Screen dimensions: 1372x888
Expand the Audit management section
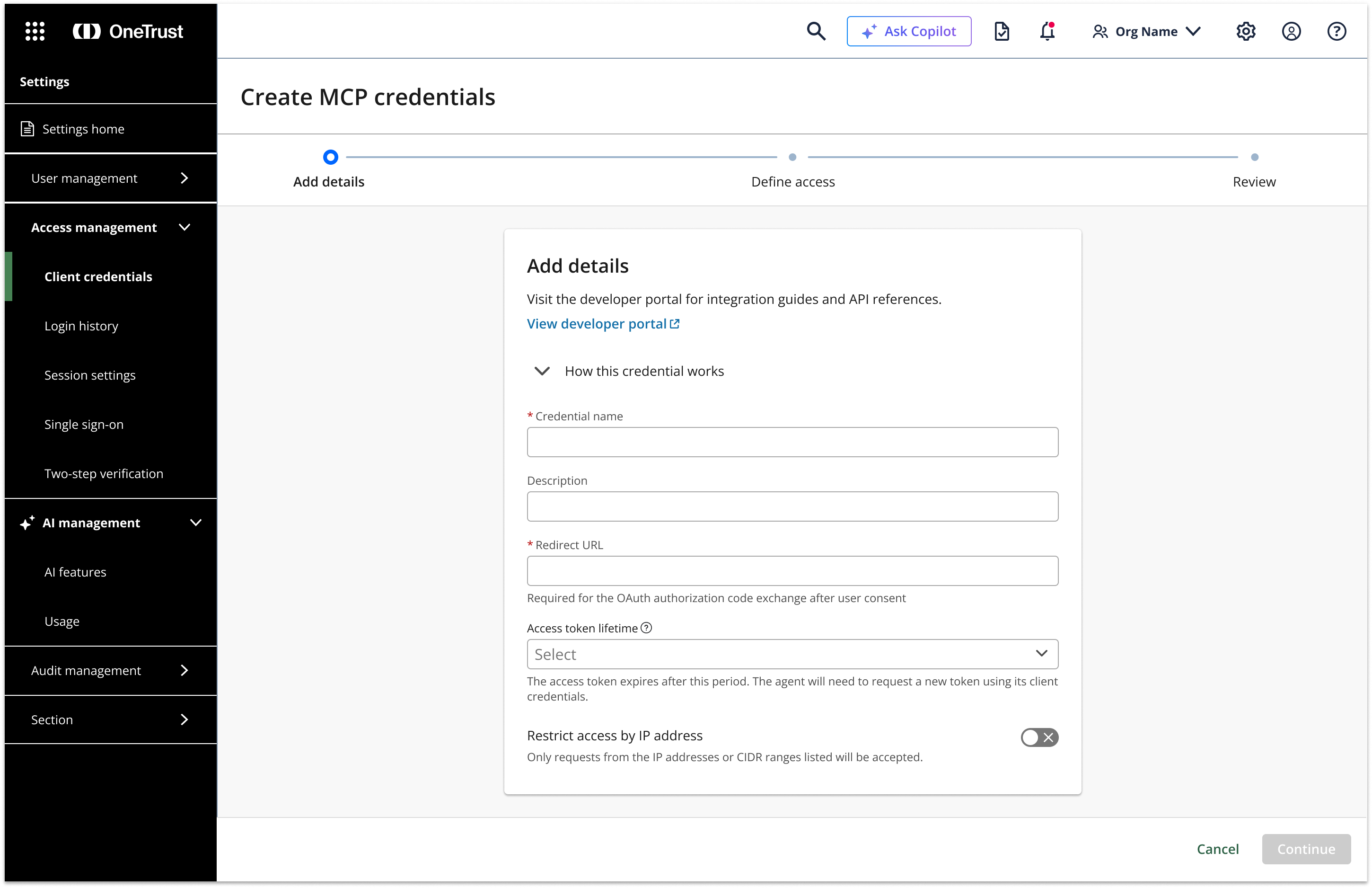click(111, 671)
